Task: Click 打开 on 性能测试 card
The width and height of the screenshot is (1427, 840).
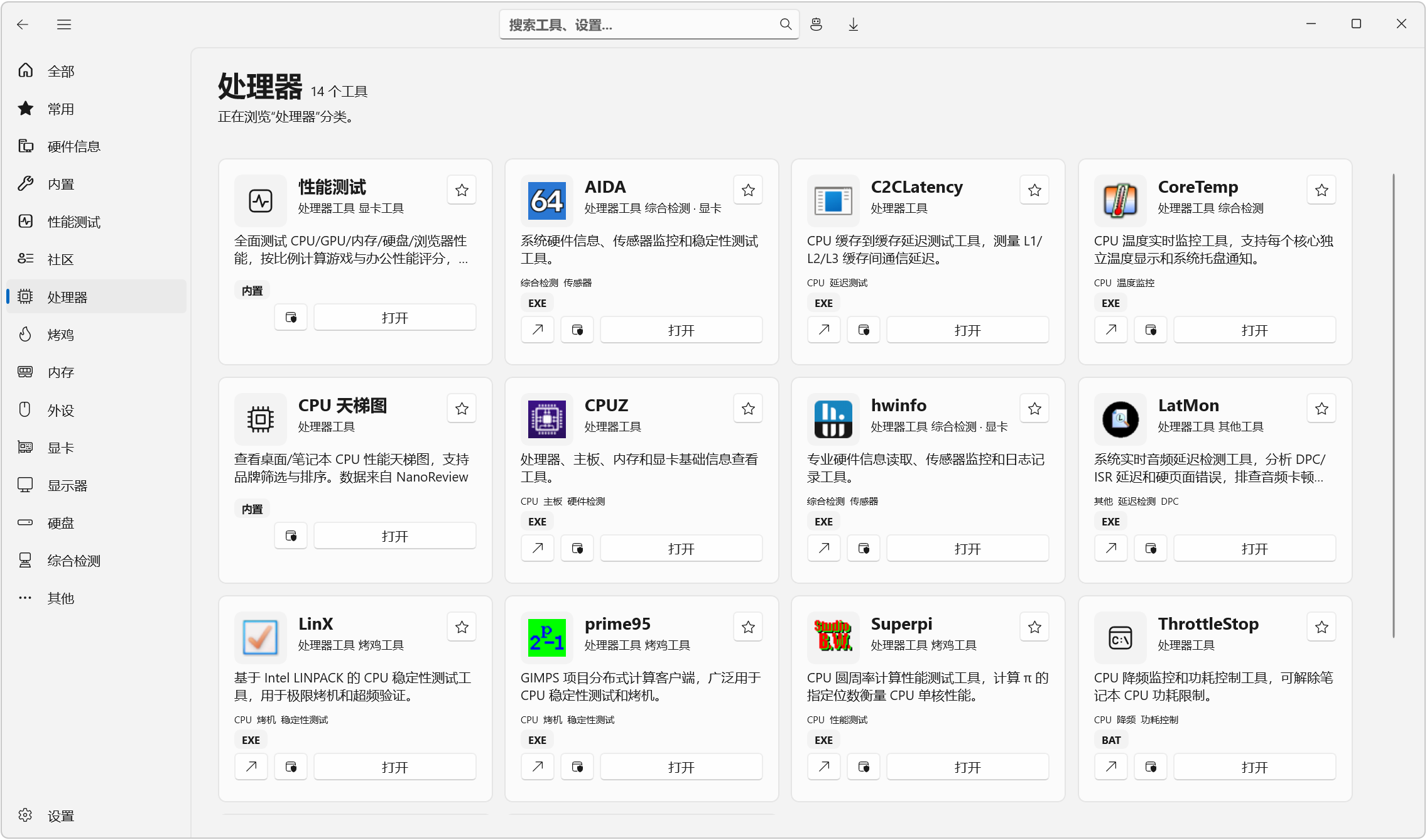Action: pyautogui.click(x=395, y=318)
